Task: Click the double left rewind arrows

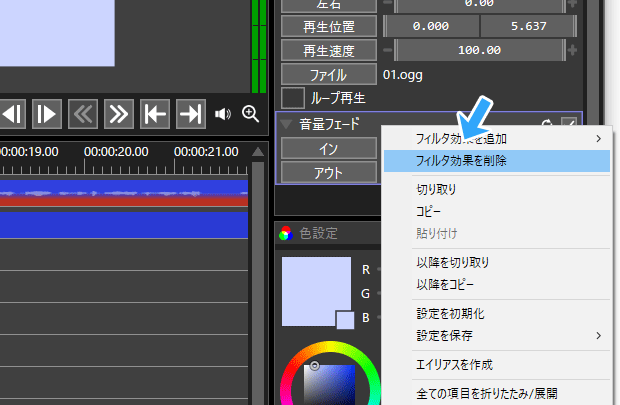Action: point(83,114)
